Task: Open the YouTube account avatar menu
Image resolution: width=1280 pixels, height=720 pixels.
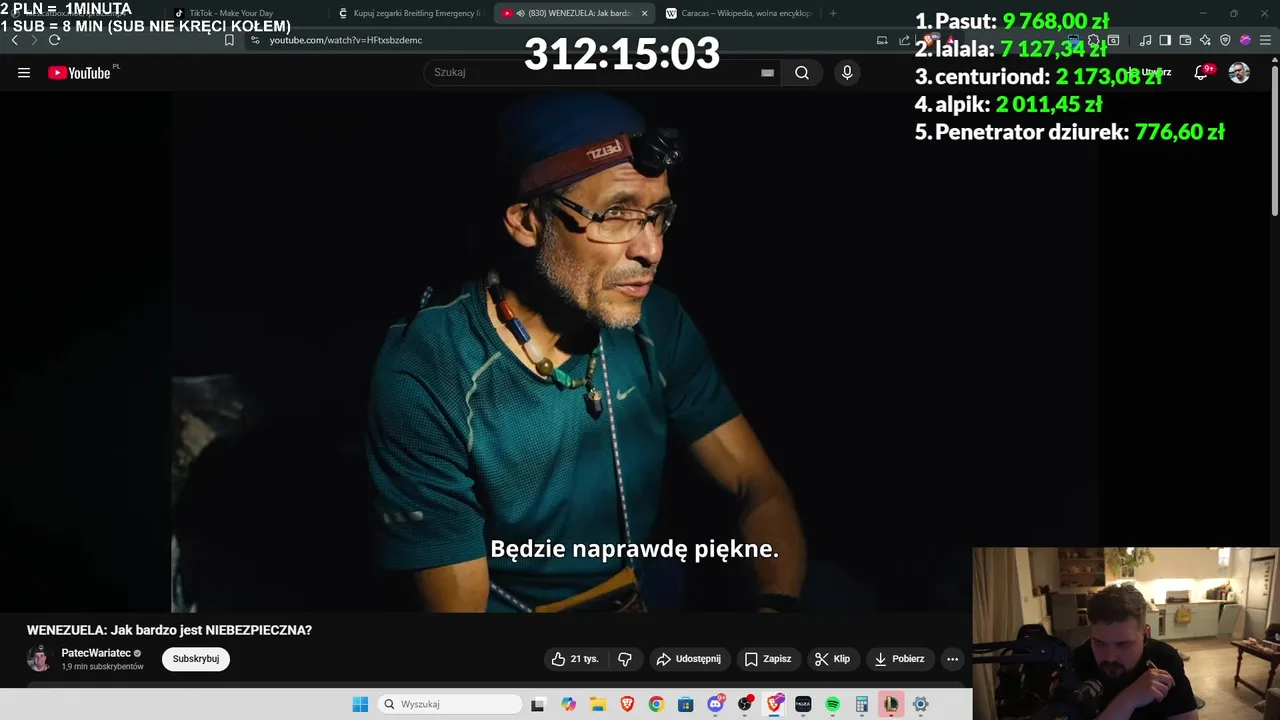Action: pos(1239,72)
